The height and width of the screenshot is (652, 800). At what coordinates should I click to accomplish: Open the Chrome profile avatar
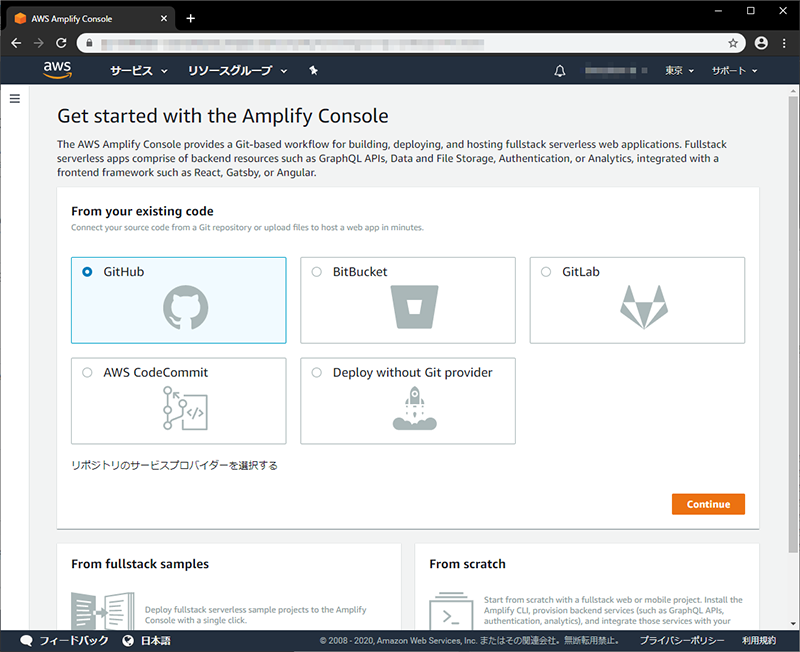tap(761, 43)
